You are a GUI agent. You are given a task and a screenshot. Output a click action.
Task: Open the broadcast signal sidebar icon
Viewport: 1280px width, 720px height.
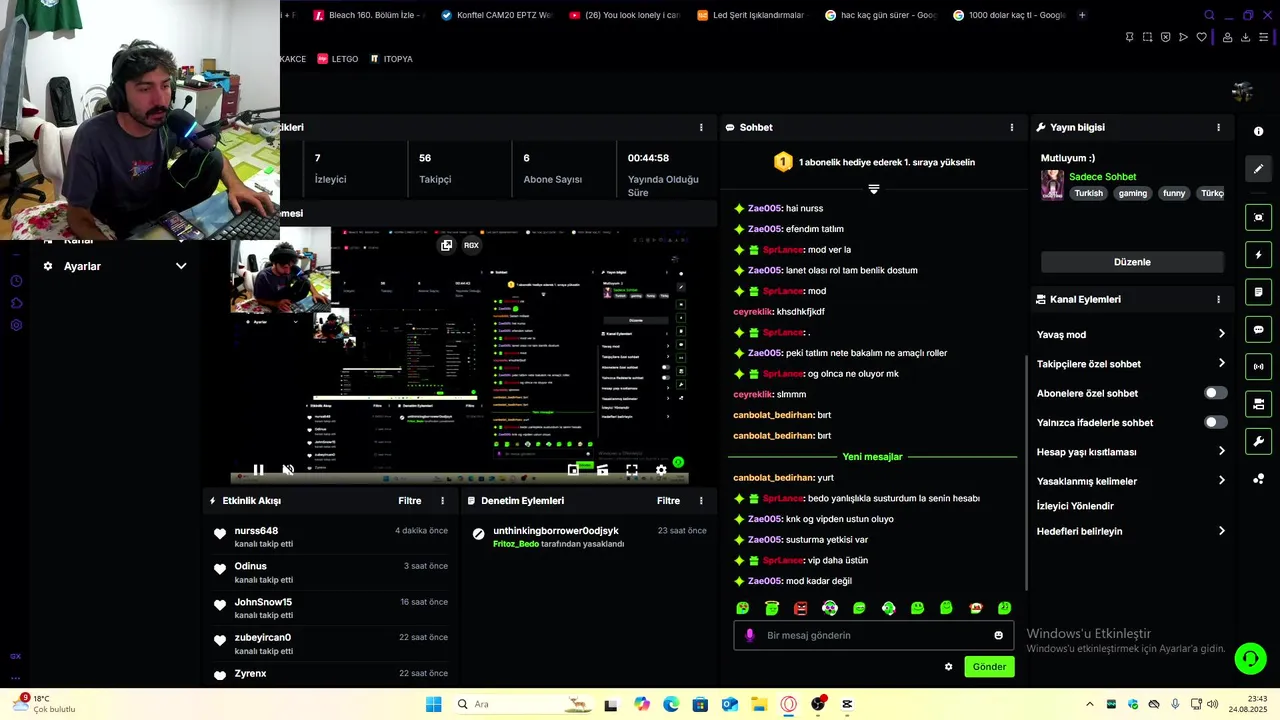coord(1258,367)
